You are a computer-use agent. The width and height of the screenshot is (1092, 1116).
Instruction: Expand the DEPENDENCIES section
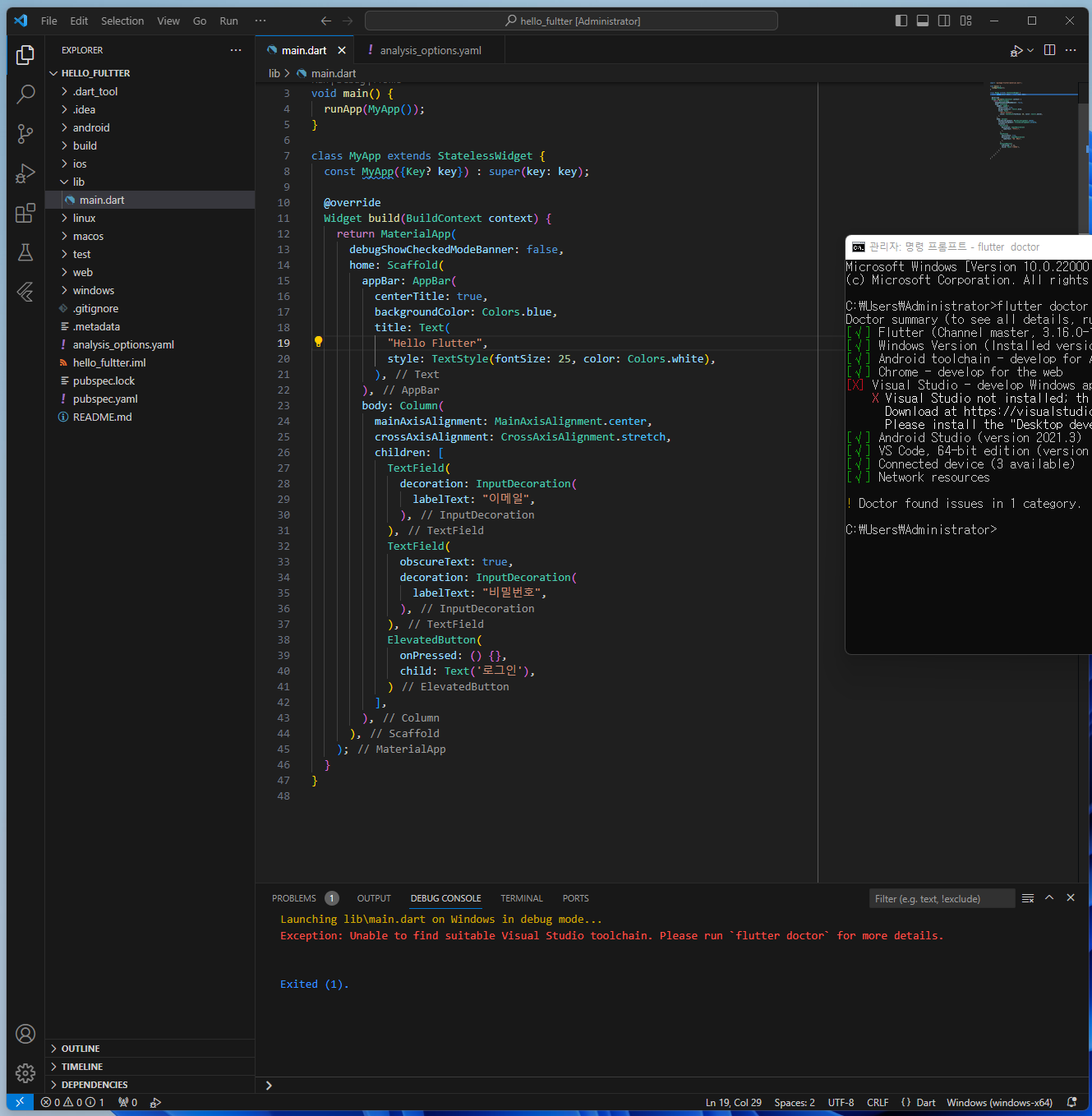pos(150,1085)
